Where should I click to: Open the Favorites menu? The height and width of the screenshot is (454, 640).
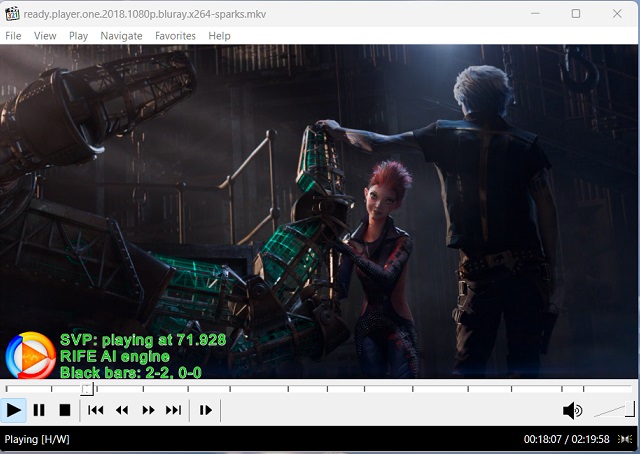[175, 36]
